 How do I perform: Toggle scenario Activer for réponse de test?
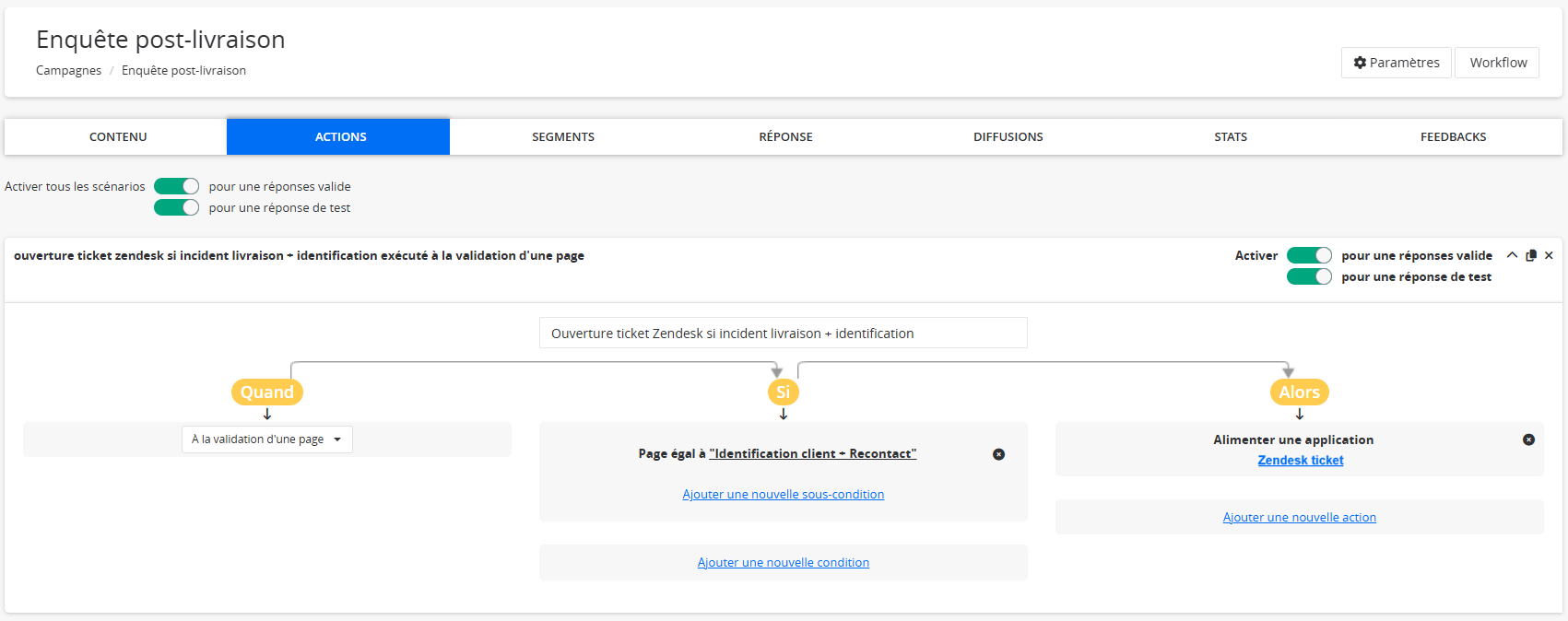pyautogui.click(x=1309, y=276)
